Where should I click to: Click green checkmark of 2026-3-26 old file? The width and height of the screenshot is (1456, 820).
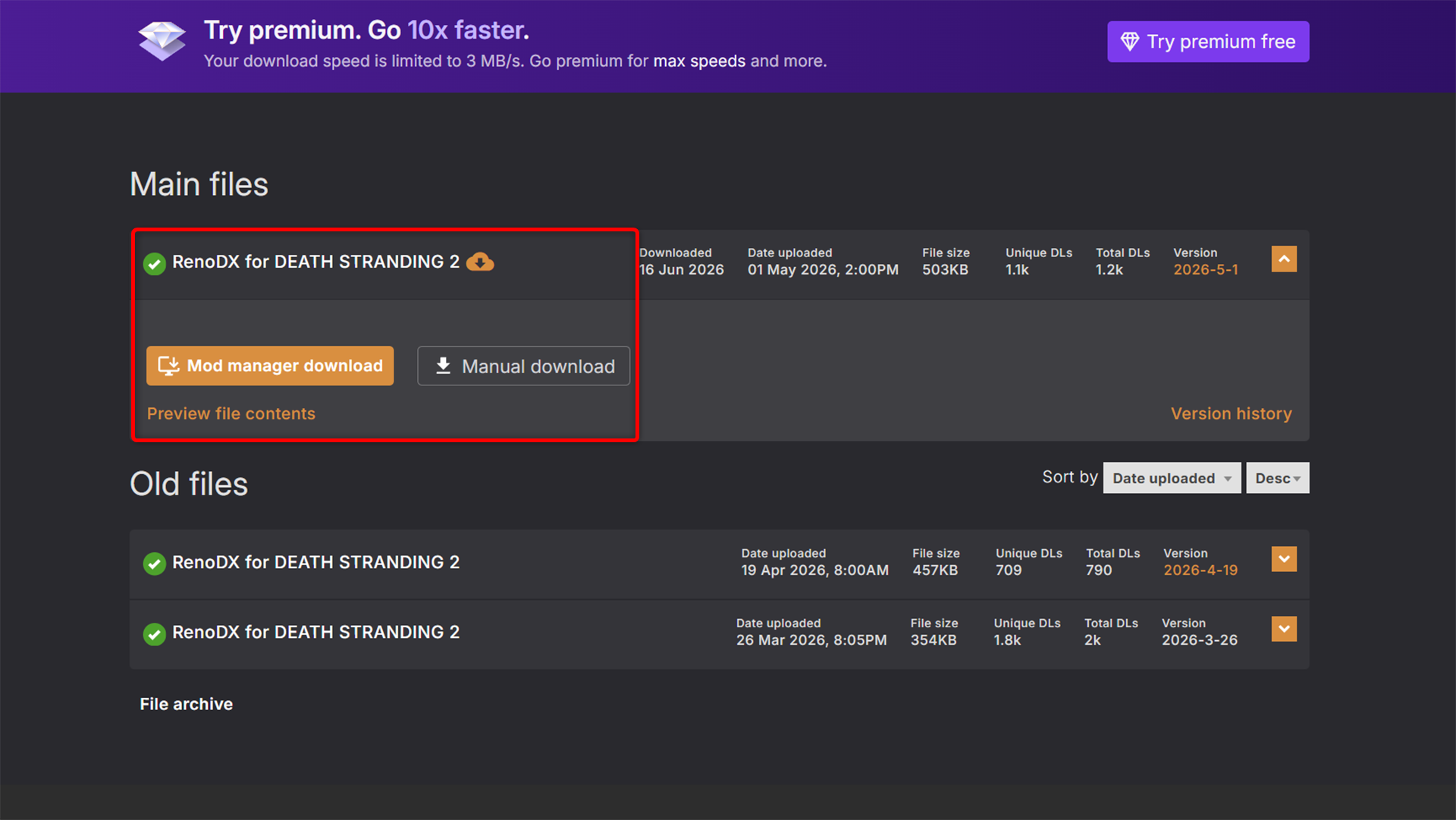[x=155, y=633]
